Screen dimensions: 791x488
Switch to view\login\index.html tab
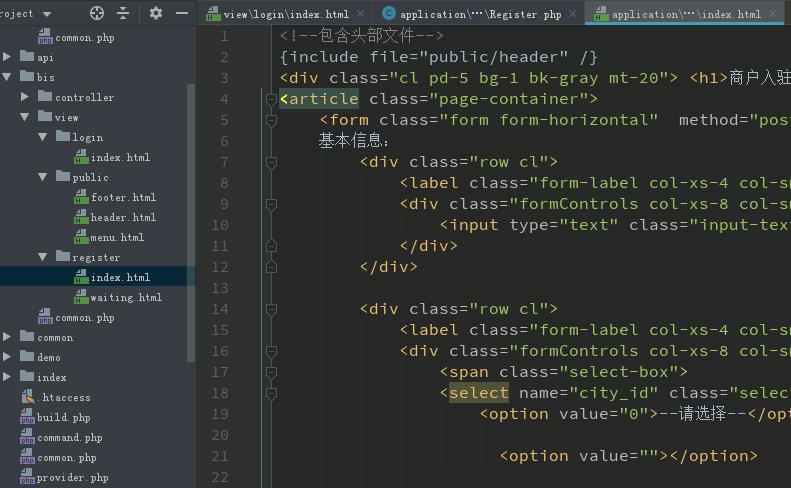click(286, 14)
